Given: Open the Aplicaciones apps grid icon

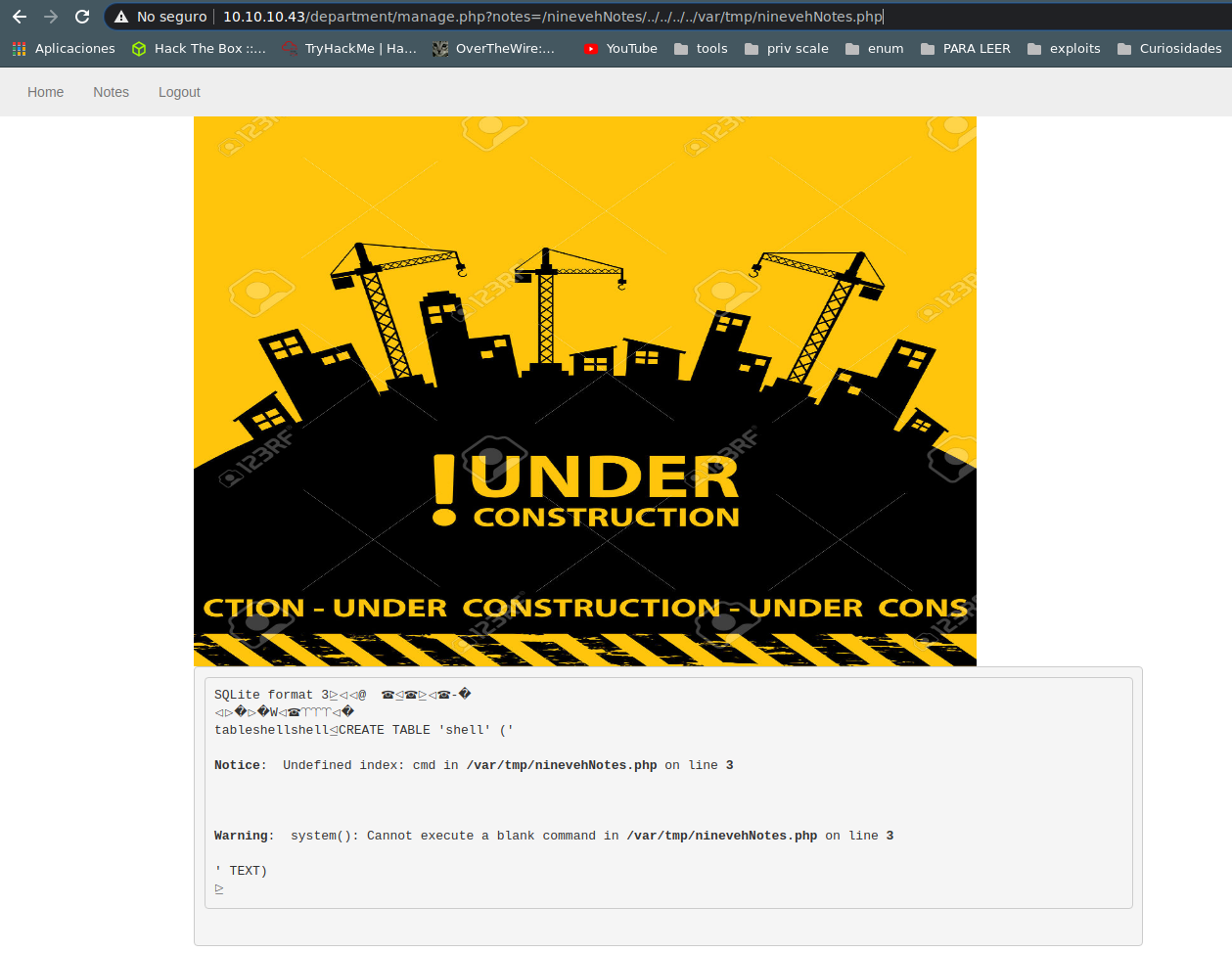Looking at the screenshot, I should [x=19, y=48].
